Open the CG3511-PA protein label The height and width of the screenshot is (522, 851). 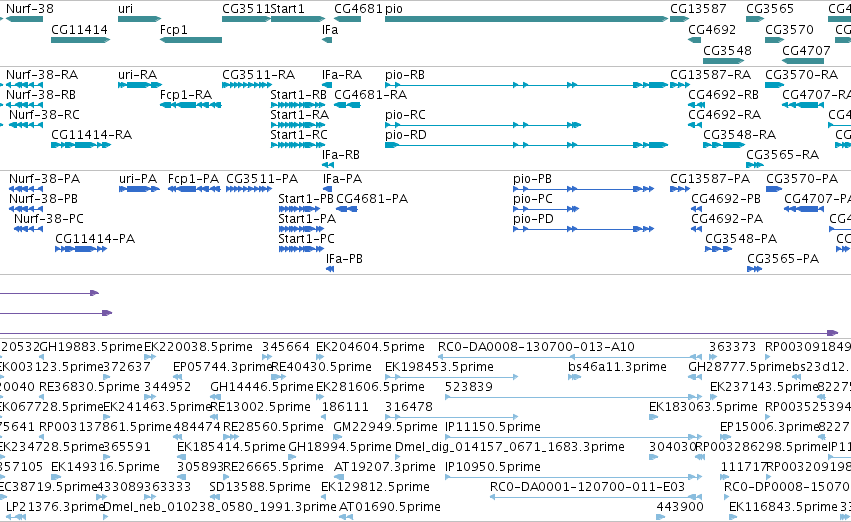[x=262, y=179]
